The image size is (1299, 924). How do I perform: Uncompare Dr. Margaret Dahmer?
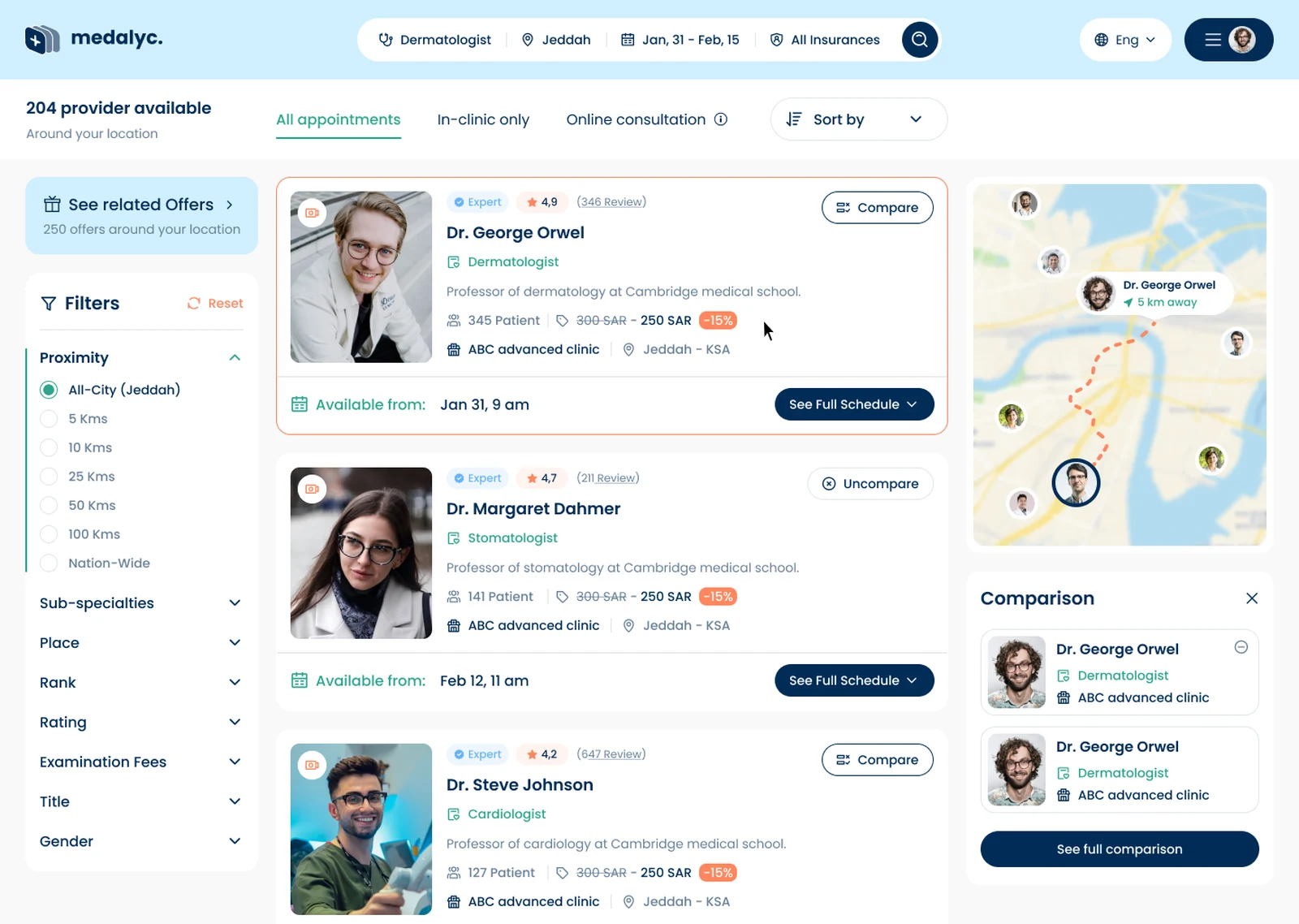[x=870, y=484]
